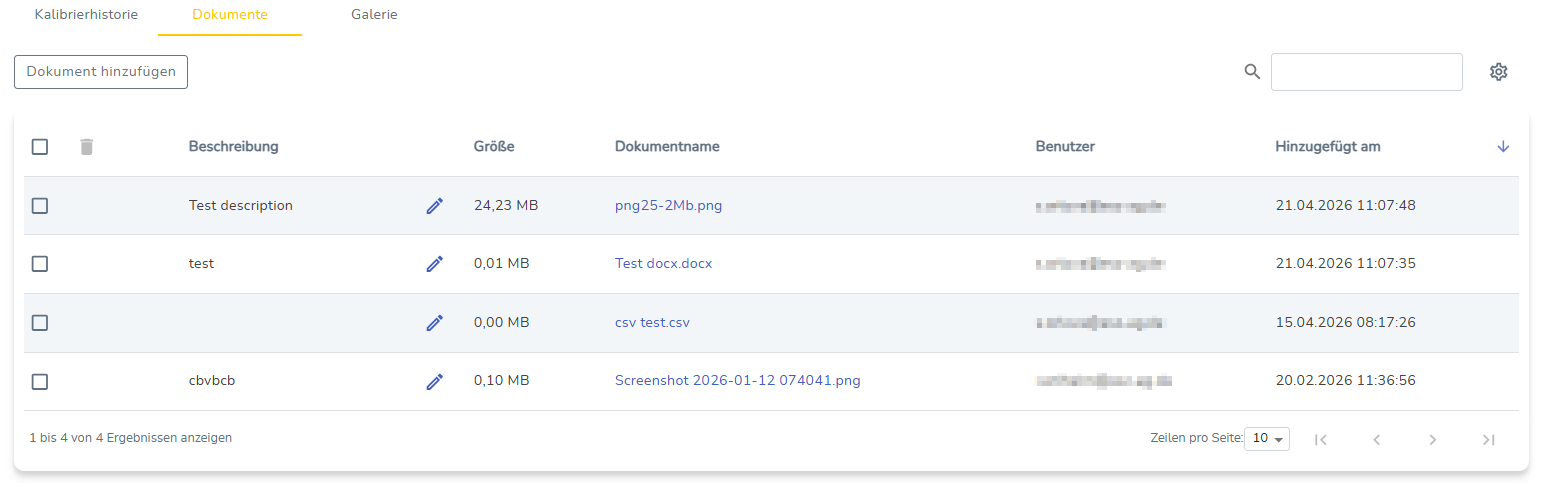The width and height of the screenshot is (1542, 483).
Task: Select checkbox for png25-2Mb.png row
Action: [40, 206]
